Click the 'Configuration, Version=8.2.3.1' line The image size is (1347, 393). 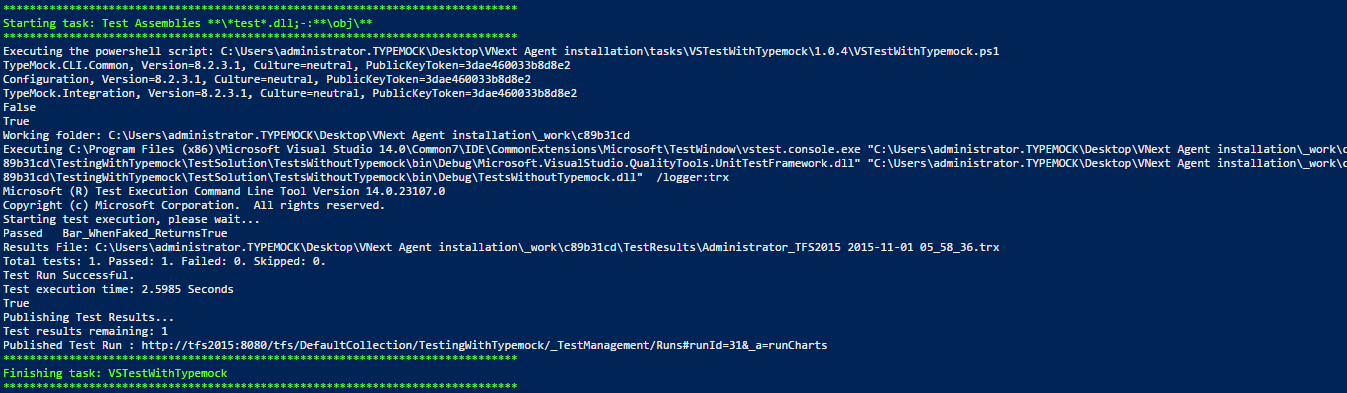coord(267,78)
